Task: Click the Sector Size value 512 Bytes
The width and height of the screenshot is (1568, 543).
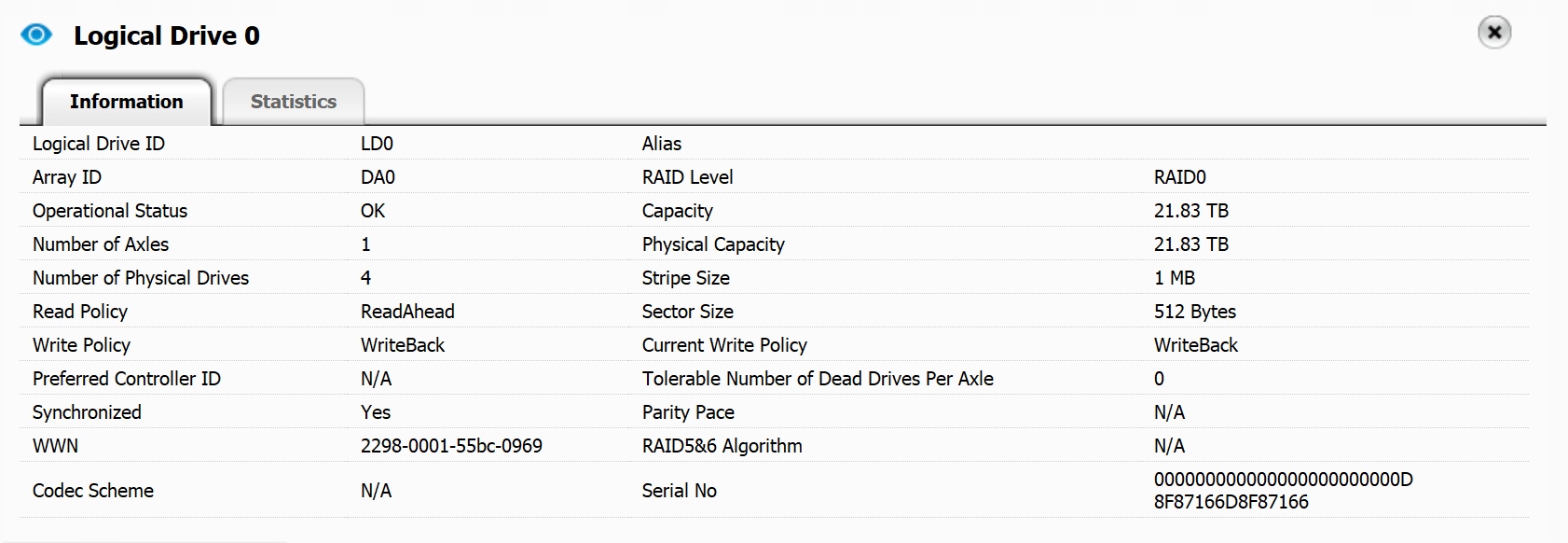Action: coord(1194,312)
